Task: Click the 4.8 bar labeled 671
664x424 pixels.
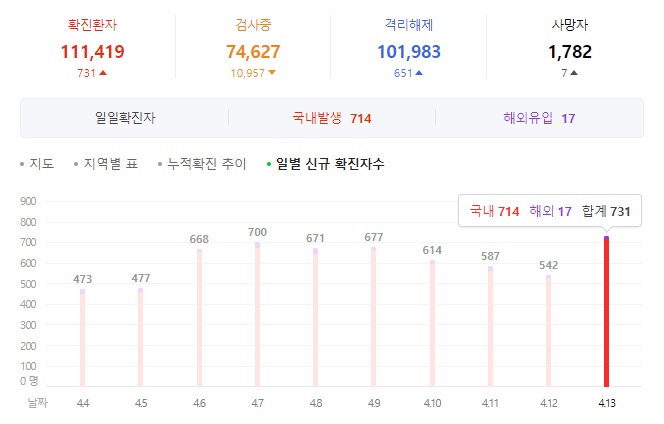Action: click(315, 318)
